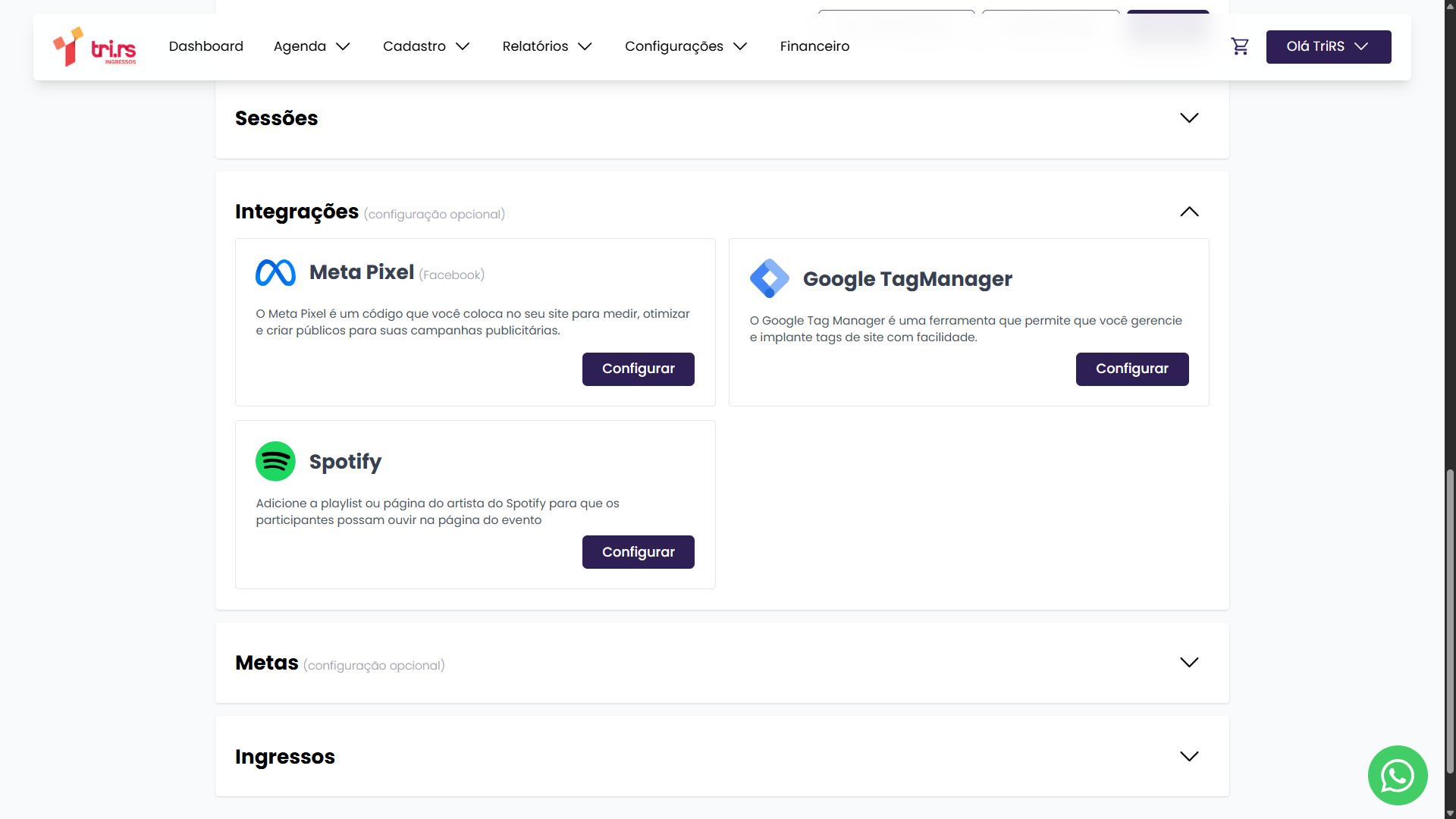Expand the Sessões section chevron
1456x819 pixels.
point(1189,118)
